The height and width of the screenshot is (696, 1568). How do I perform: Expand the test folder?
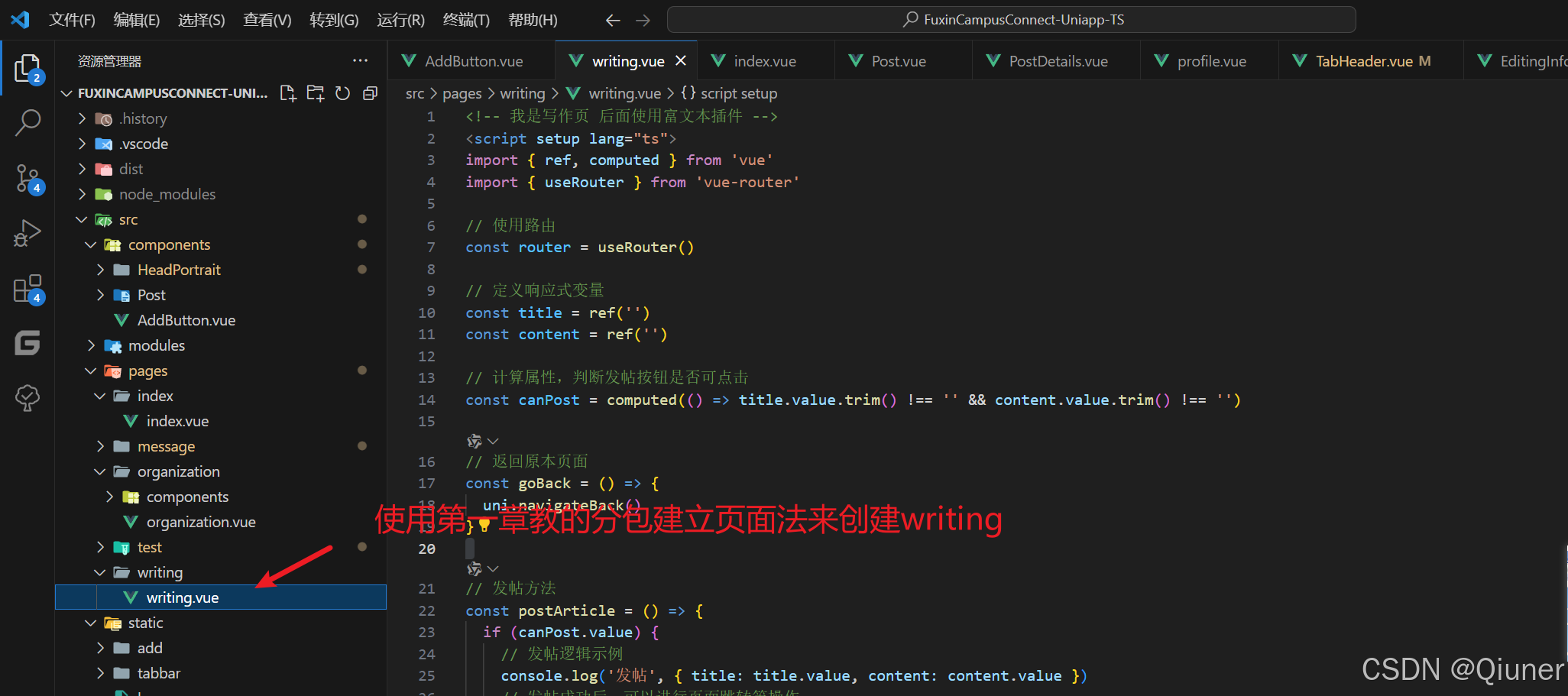point(100,547)
